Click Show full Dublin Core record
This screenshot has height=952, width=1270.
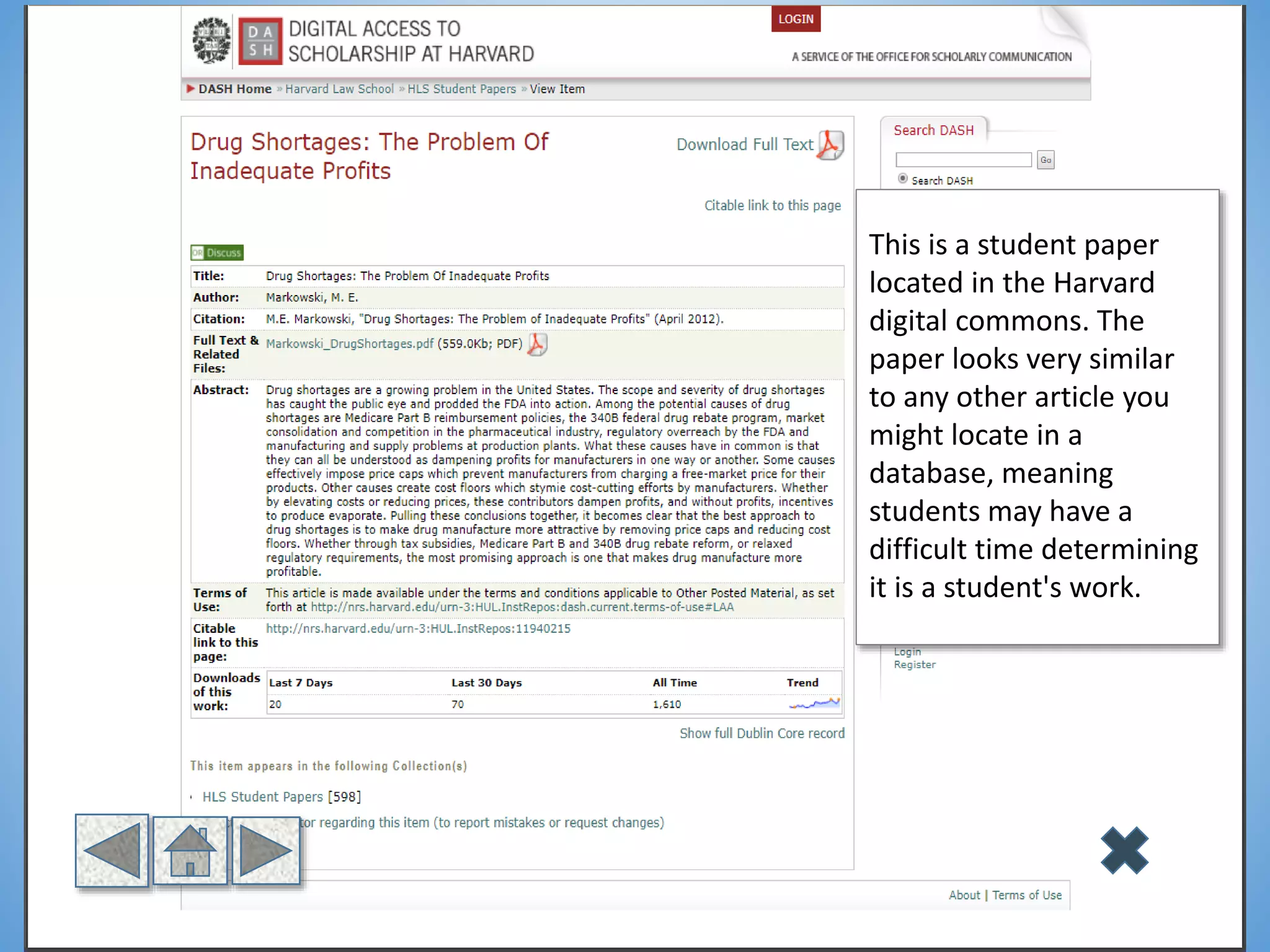click(x=762, y=733)
